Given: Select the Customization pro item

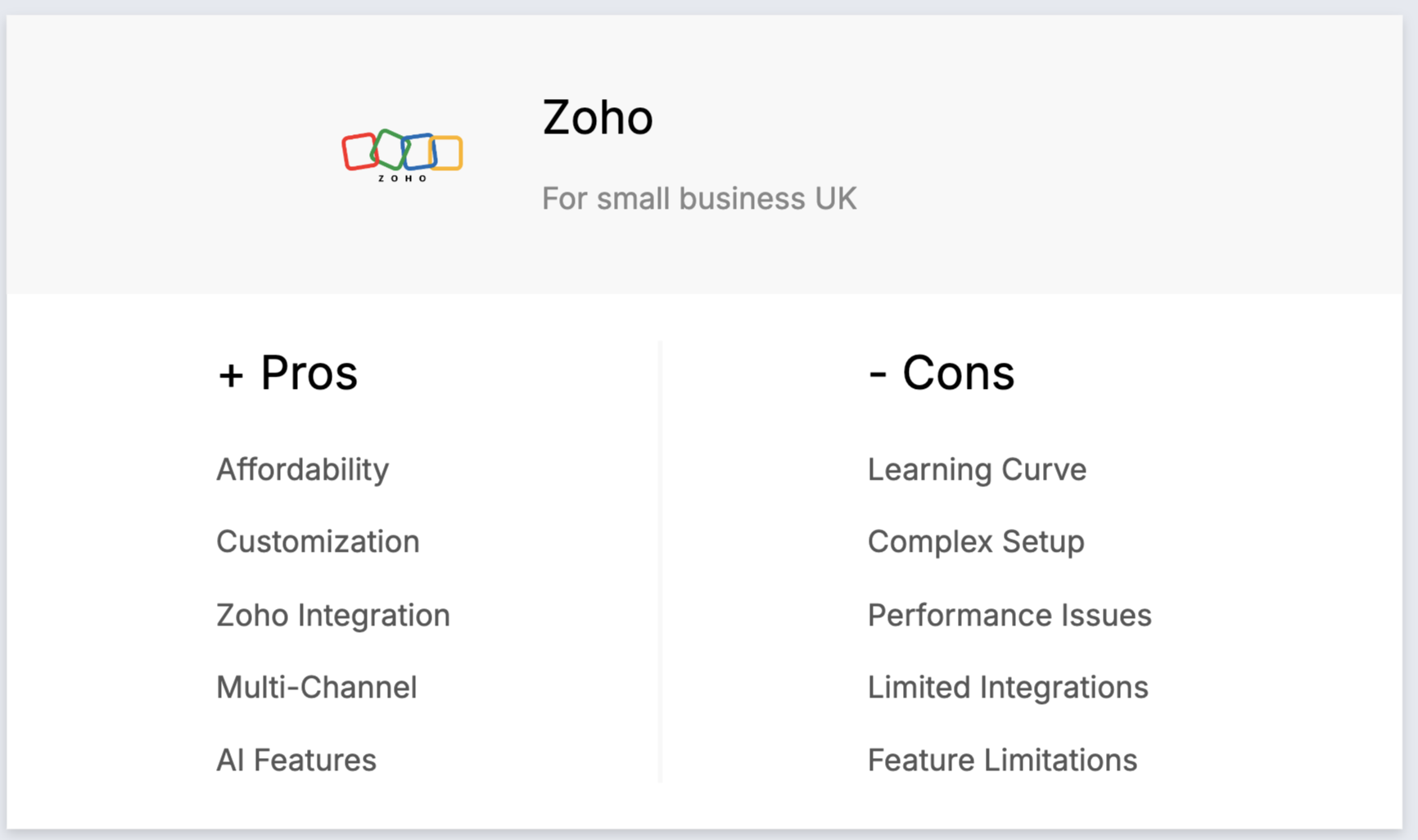Looking at the screenshot, I should pos(318,542).
